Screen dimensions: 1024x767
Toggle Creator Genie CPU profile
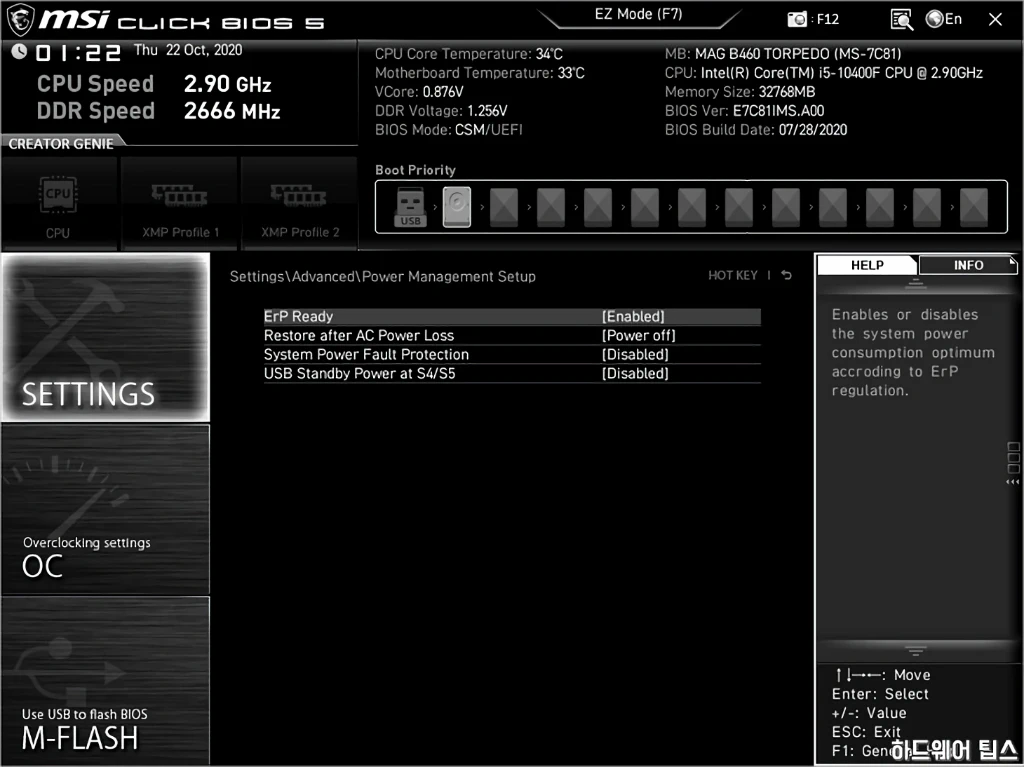[58, 204]
